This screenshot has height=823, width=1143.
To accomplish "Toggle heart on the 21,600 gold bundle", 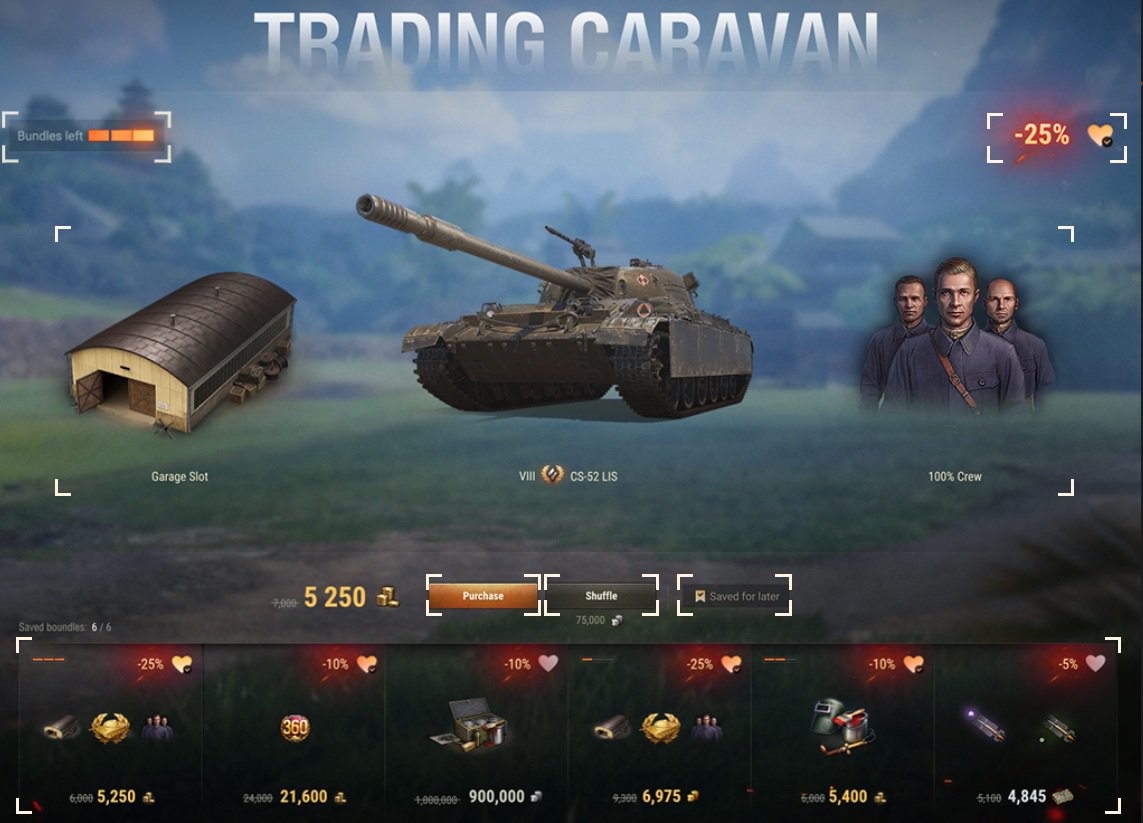I will (367, 663).
